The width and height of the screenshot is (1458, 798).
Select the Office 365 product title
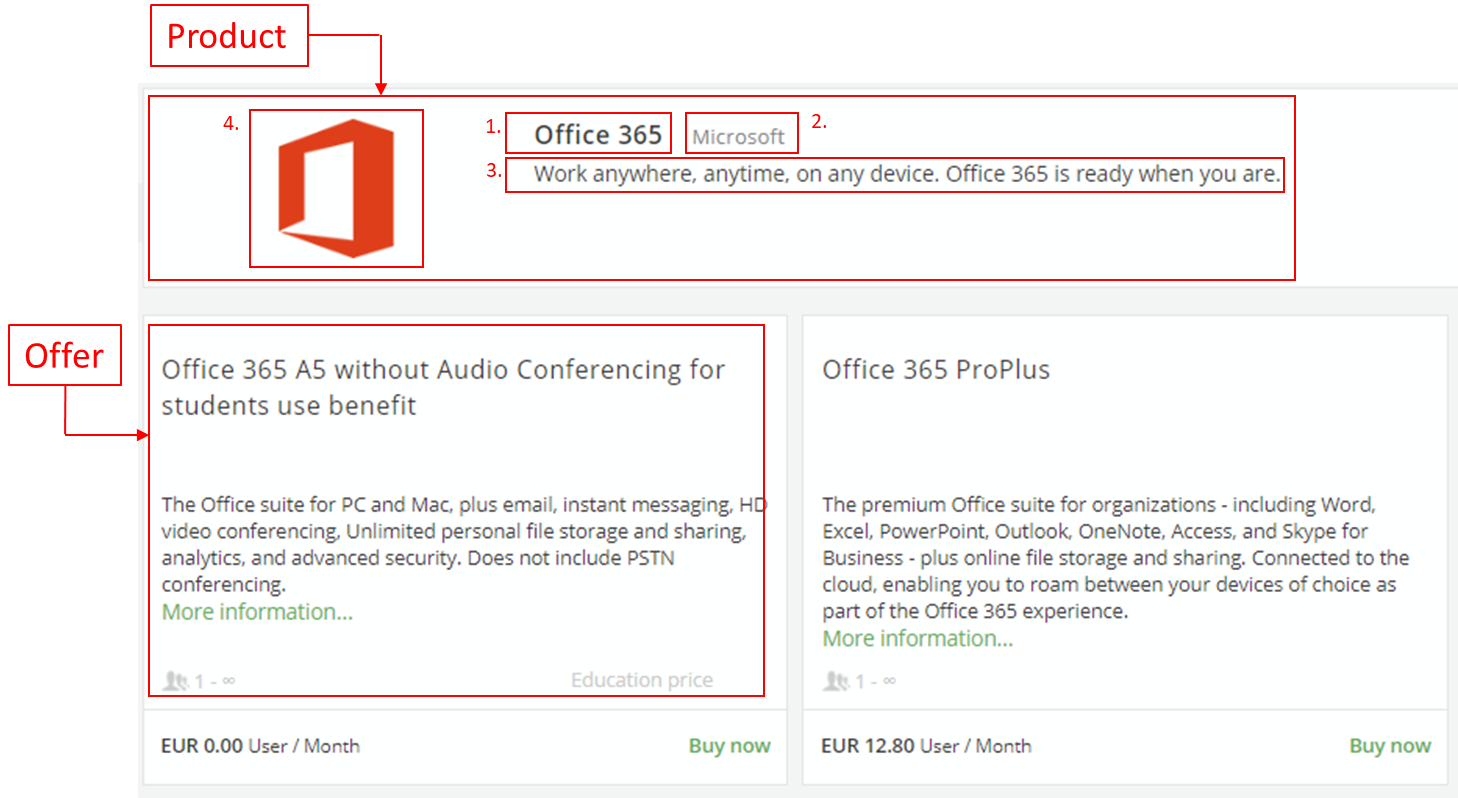point(598,134)
